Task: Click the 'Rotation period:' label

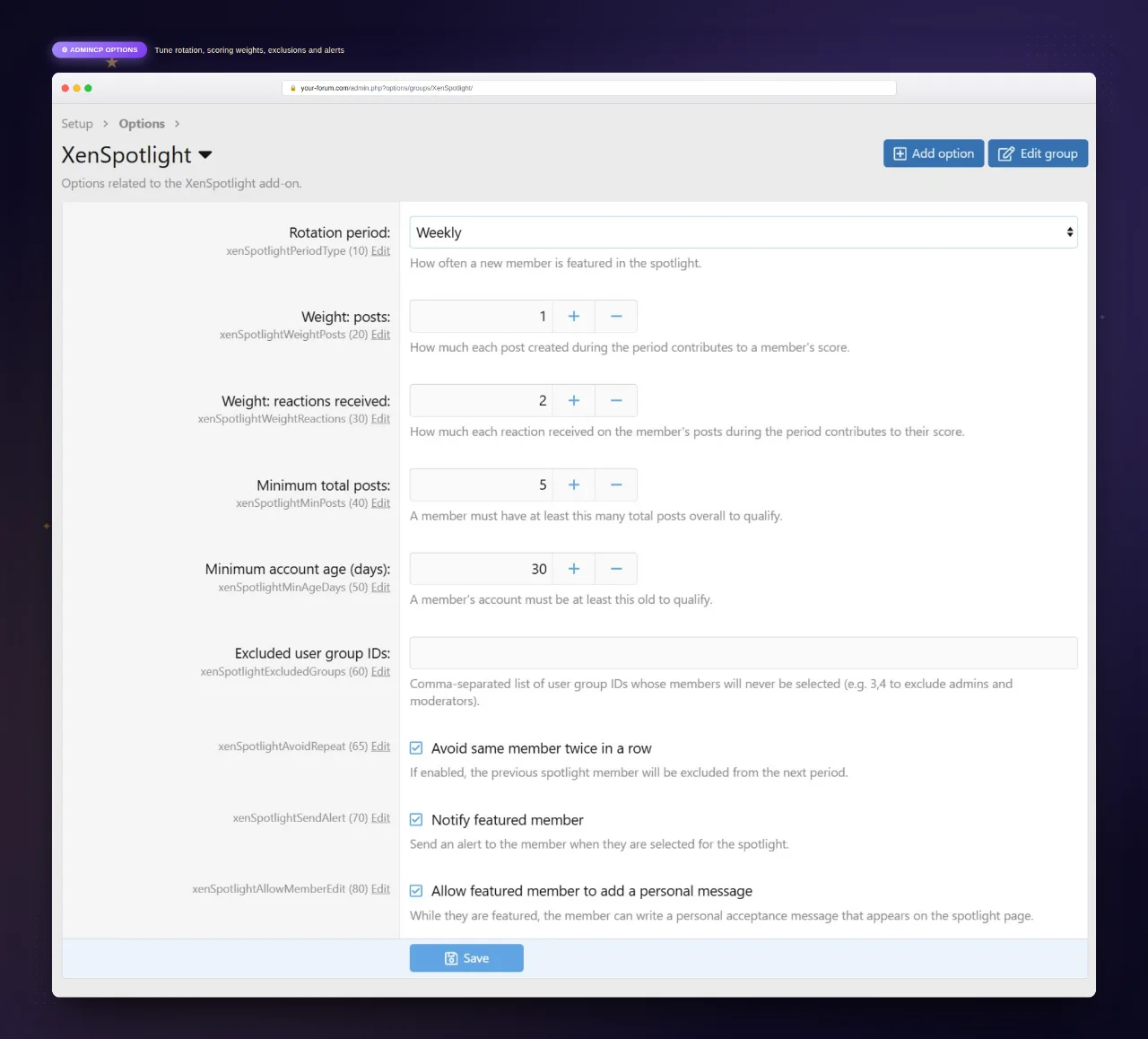Action: pyautogui.click(x=340, y=232)
